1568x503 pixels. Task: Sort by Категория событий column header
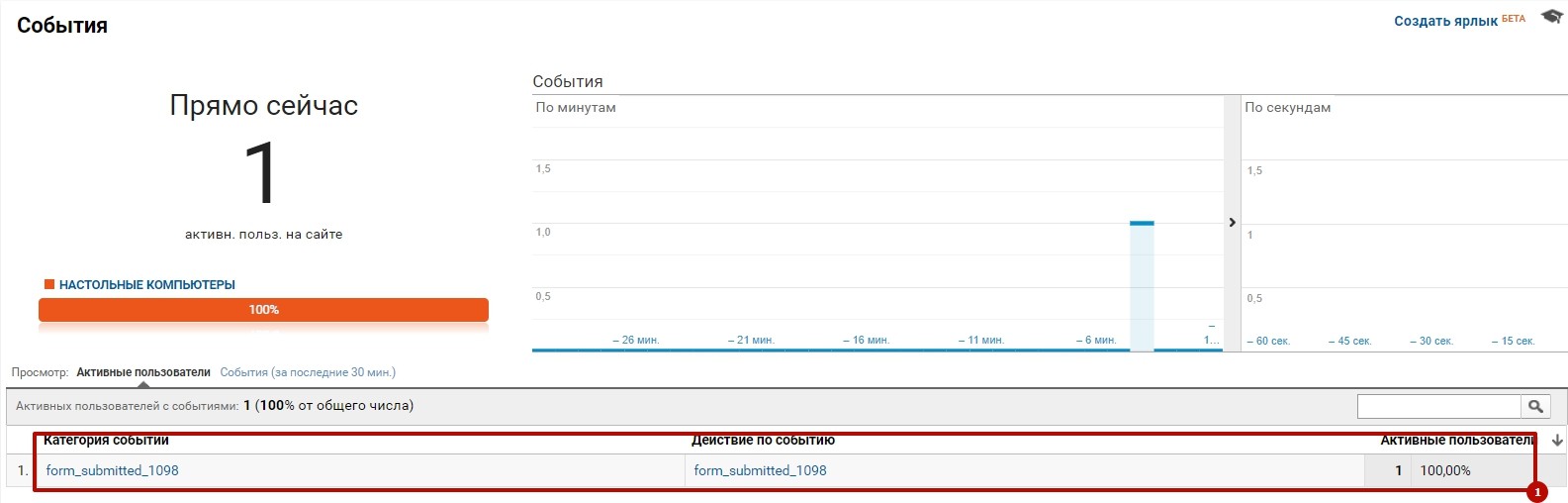point(106,441)
